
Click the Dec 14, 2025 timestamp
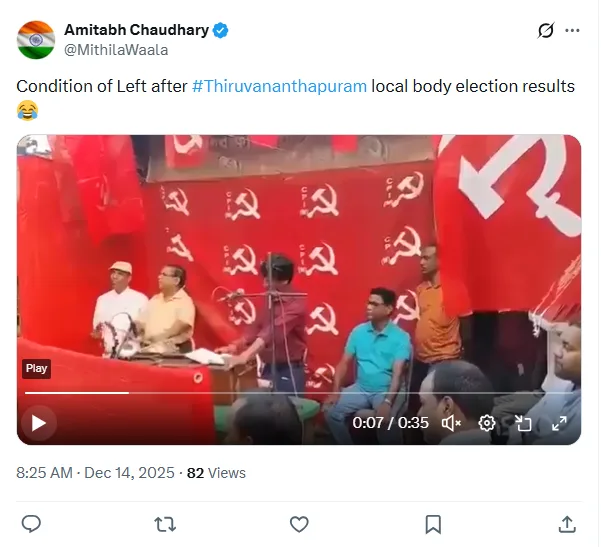(129, 473)
